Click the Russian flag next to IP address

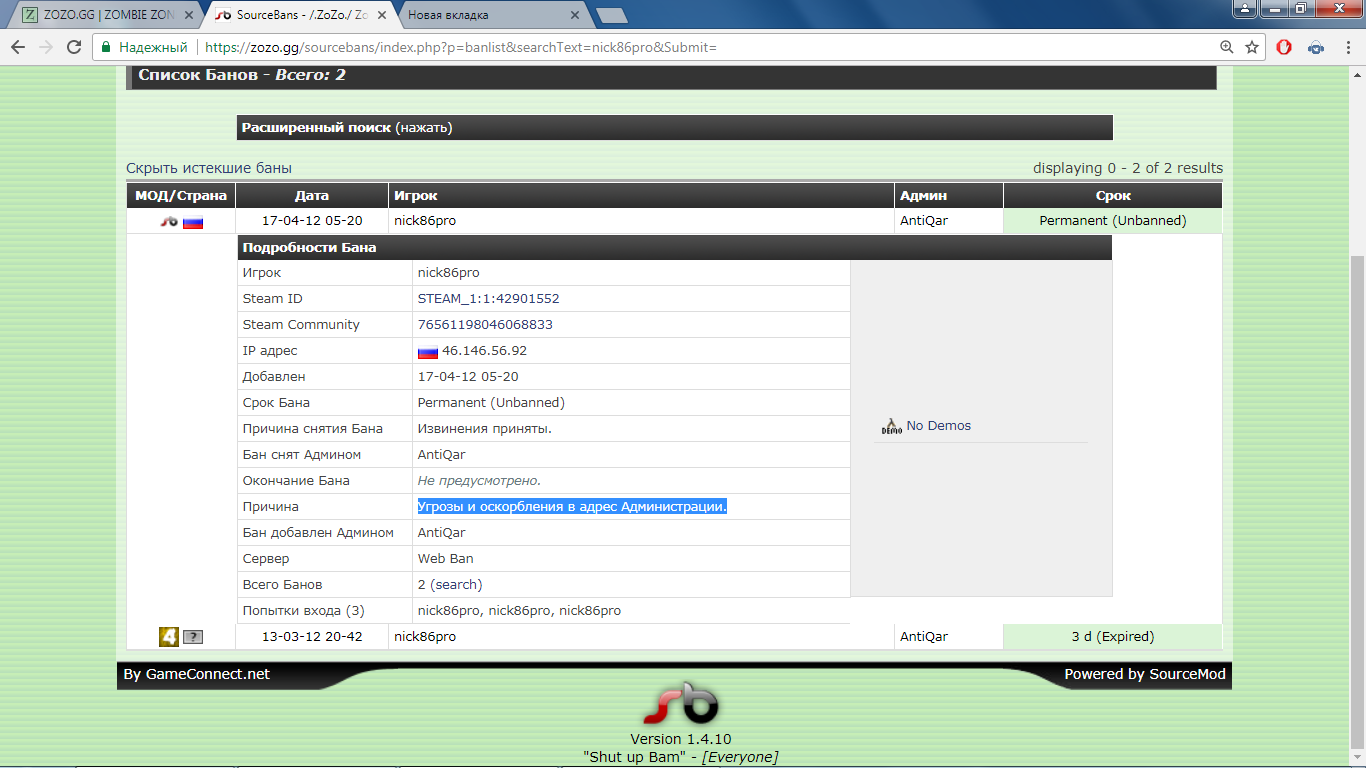(x=428, y=351)
